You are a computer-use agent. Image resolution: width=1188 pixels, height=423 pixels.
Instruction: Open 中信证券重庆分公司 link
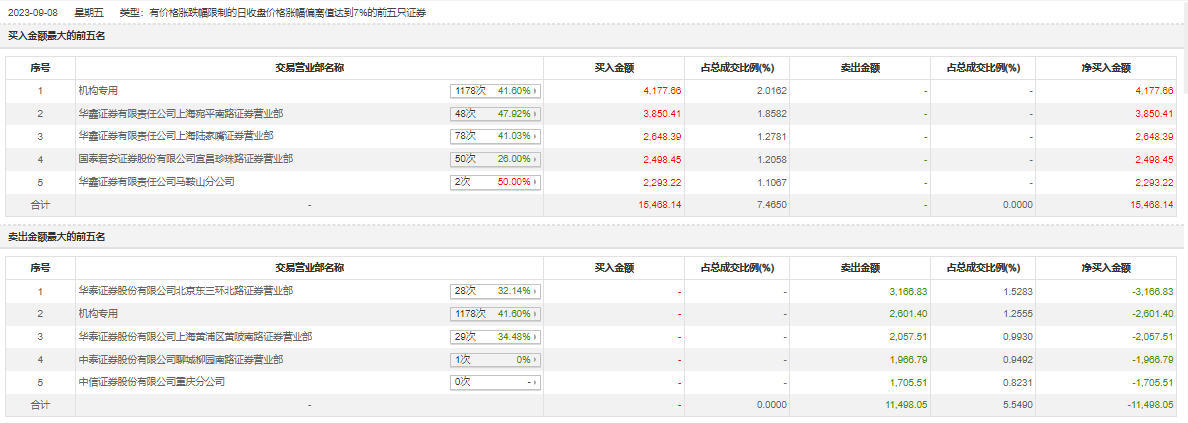click(152, 382)
